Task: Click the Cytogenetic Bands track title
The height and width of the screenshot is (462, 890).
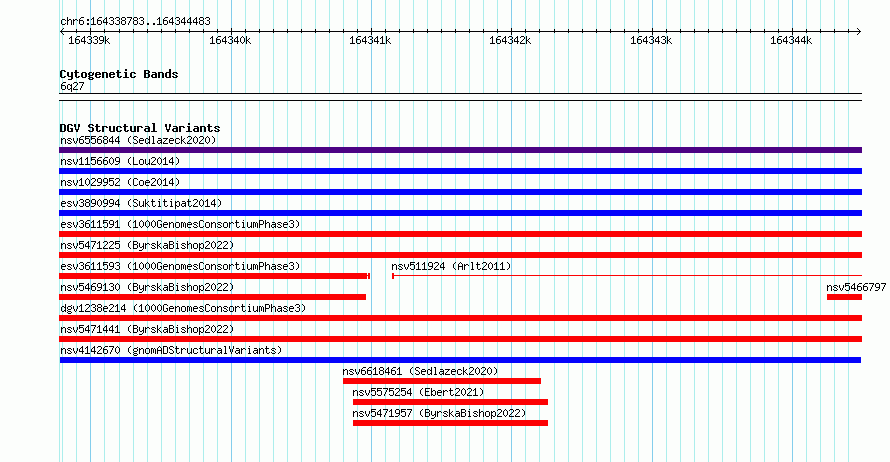Action: click(x=119, y=74)
